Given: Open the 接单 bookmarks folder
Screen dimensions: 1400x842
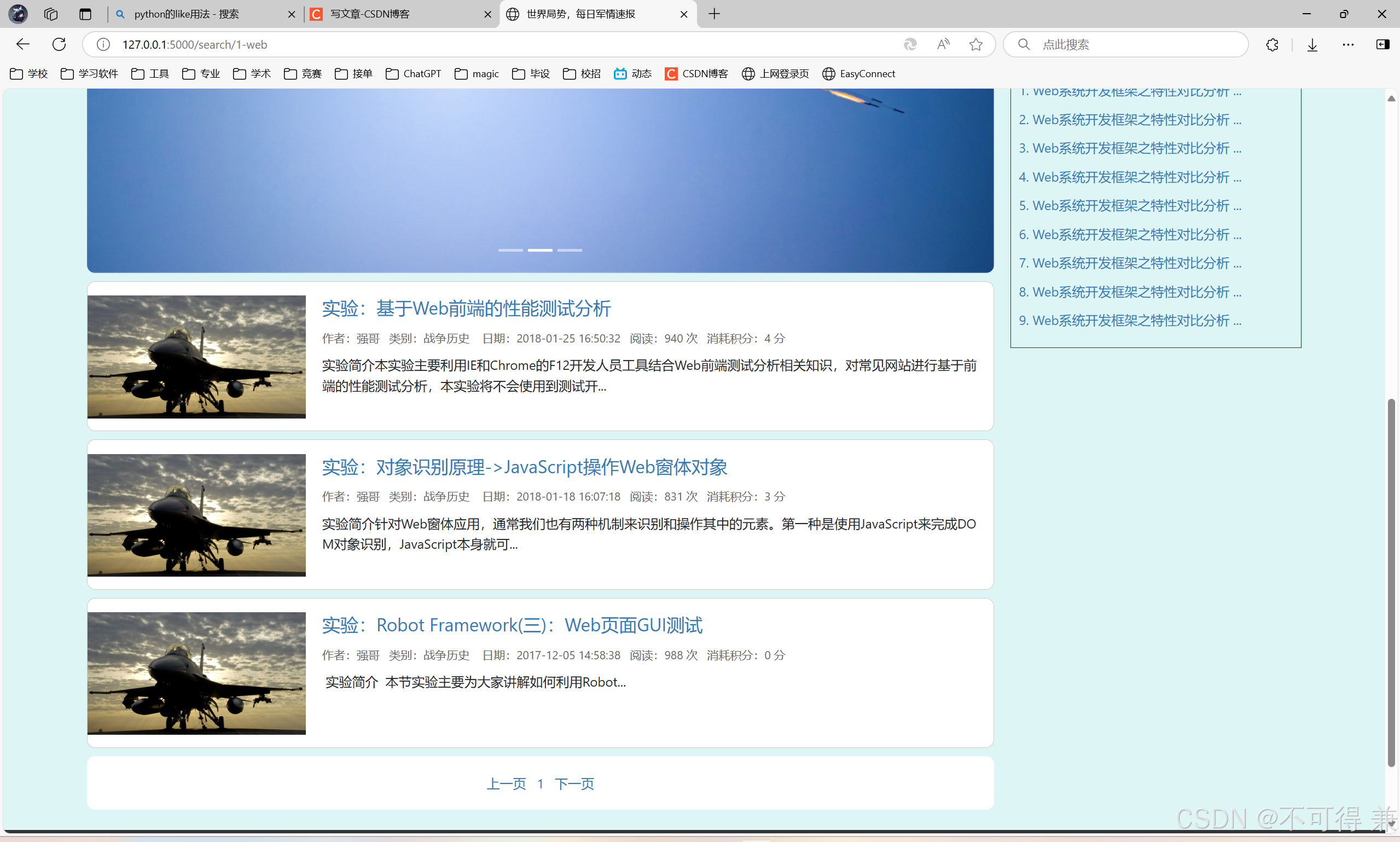Looking at the screenshot, I should pos(353,74).
